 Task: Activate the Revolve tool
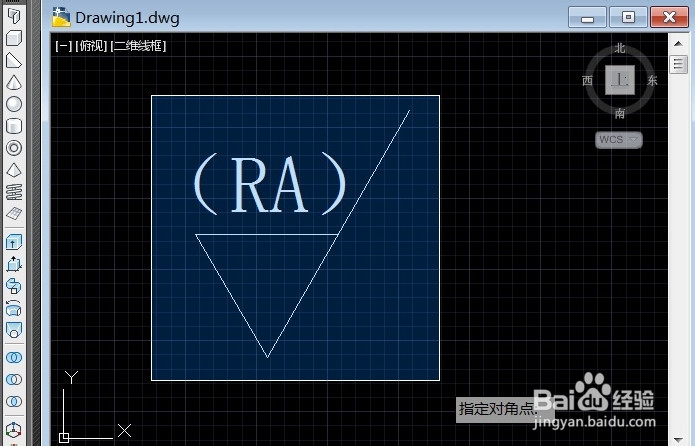click(14, 308)
